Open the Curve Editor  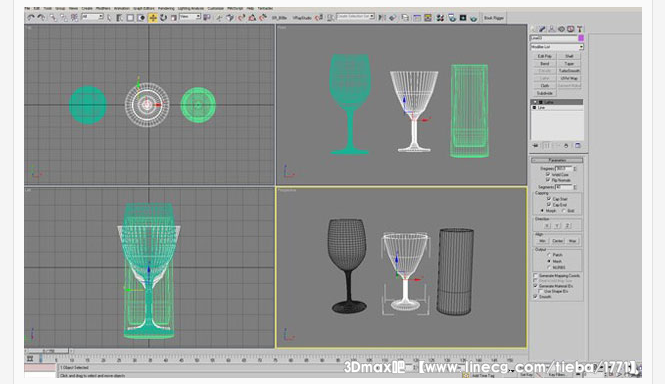(417, 18)
